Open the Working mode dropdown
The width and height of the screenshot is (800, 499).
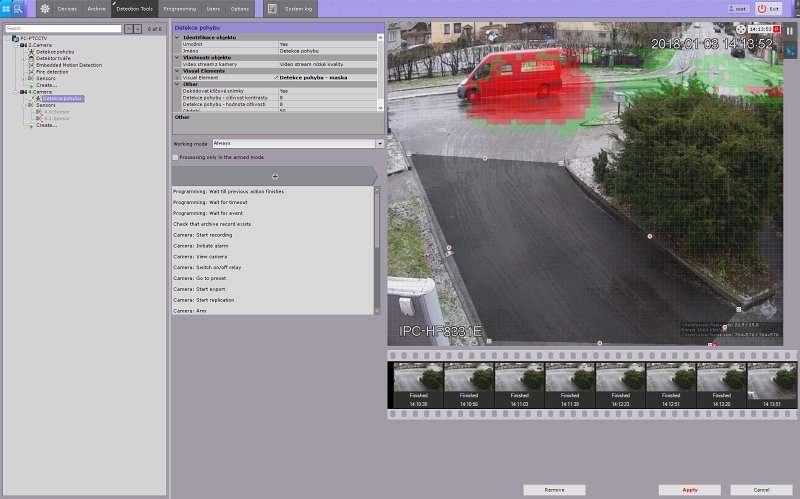point(380,144)
